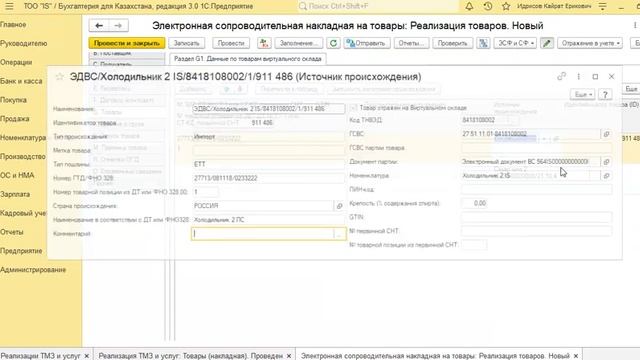Viewport: 640px width, 360px height.
Task: Open the Продажа section
Action: 15,119
